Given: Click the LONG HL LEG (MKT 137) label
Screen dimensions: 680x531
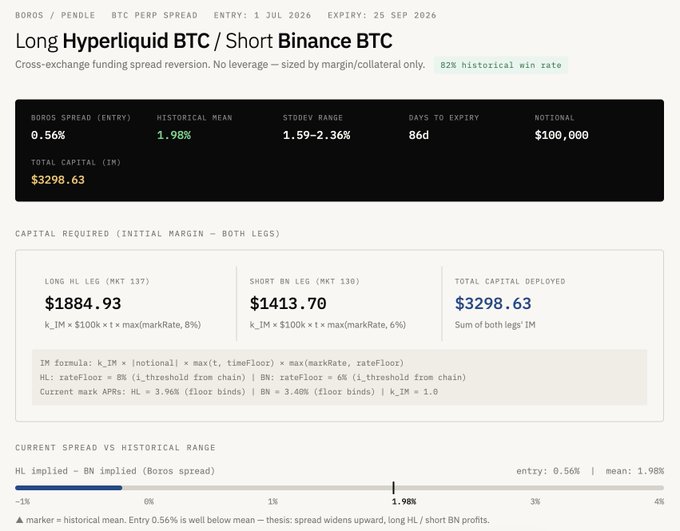Looking at the screenshot, I should coord(97,282).
